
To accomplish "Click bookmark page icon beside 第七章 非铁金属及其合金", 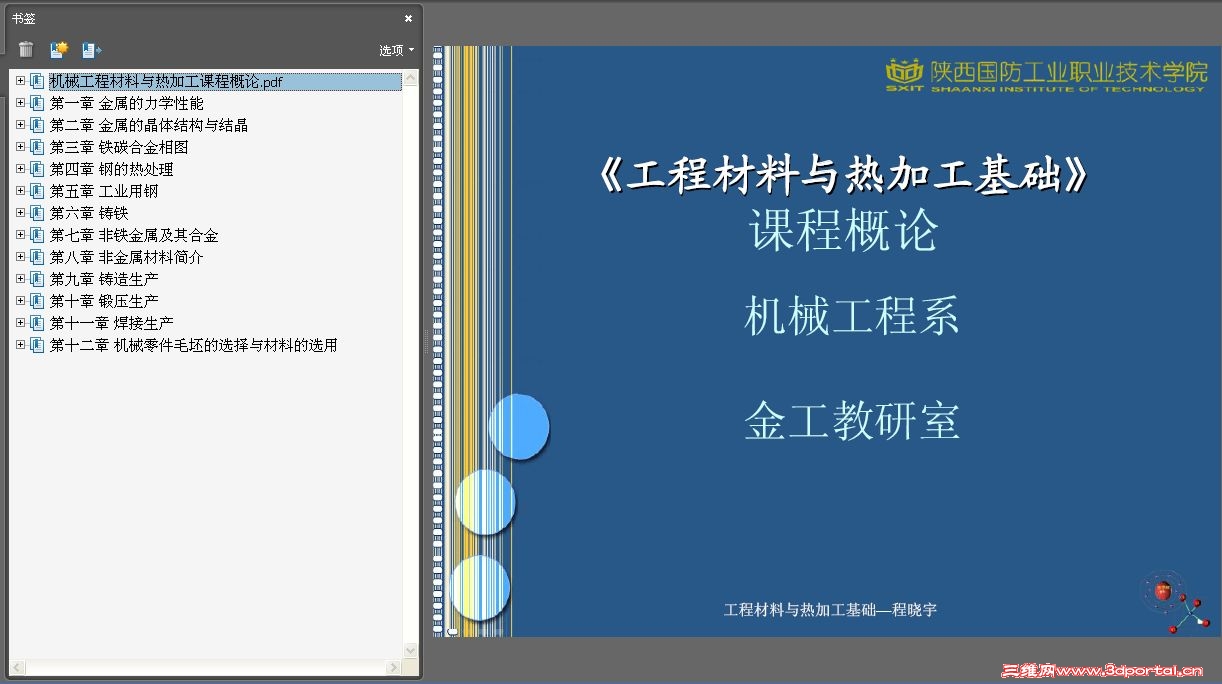I will tap(37, 235).
